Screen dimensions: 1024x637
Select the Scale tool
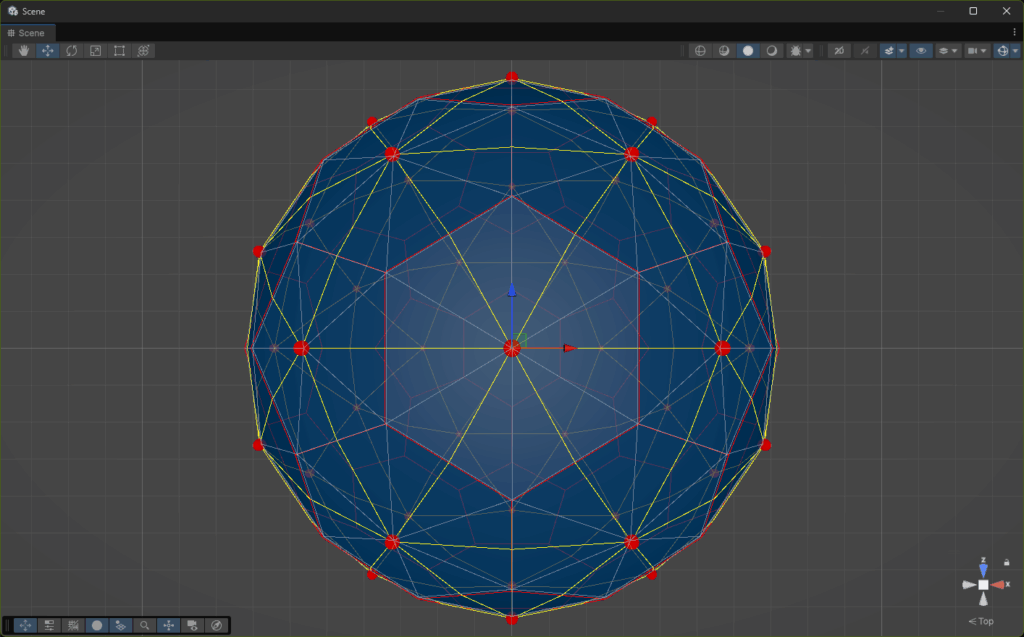[95, 51]
